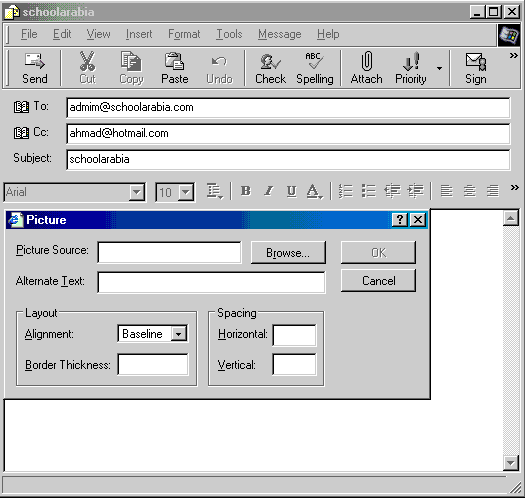The height and width of the screenshot is (498, 525).
Task: Open the File menu
Action: (x=29, y=34)
